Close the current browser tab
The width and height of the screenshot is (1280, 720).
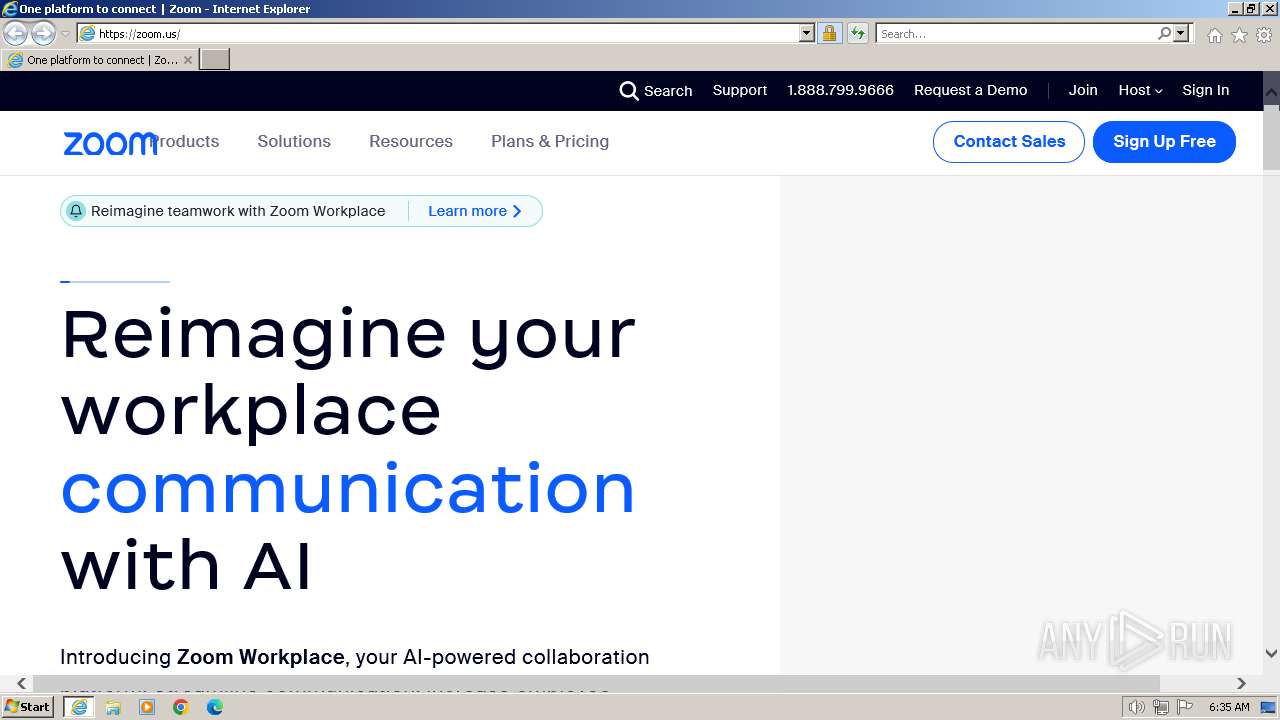(x=187, y=60)
